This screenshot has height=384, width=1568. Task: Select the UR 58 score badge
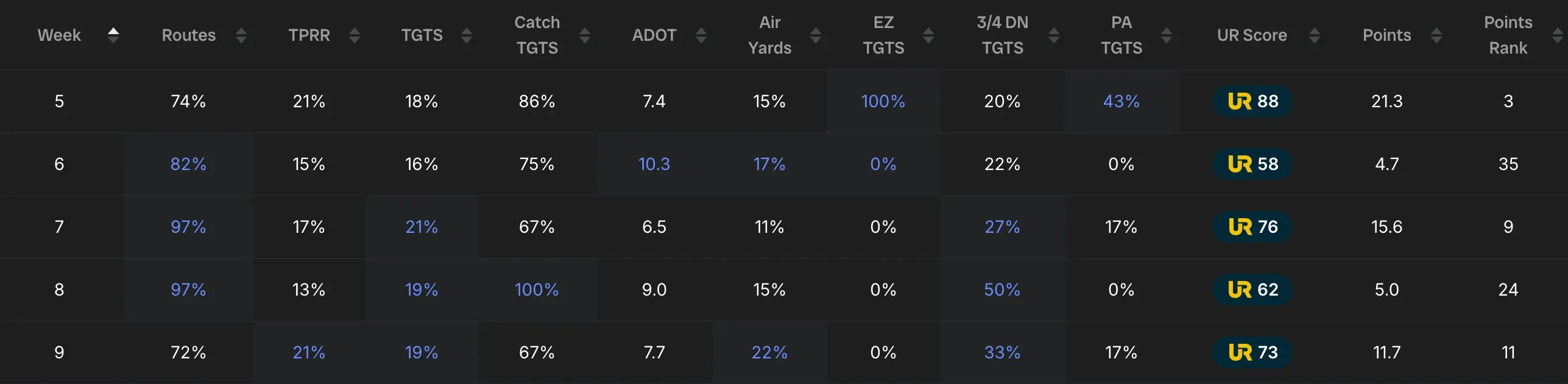tap(1252, 164)
